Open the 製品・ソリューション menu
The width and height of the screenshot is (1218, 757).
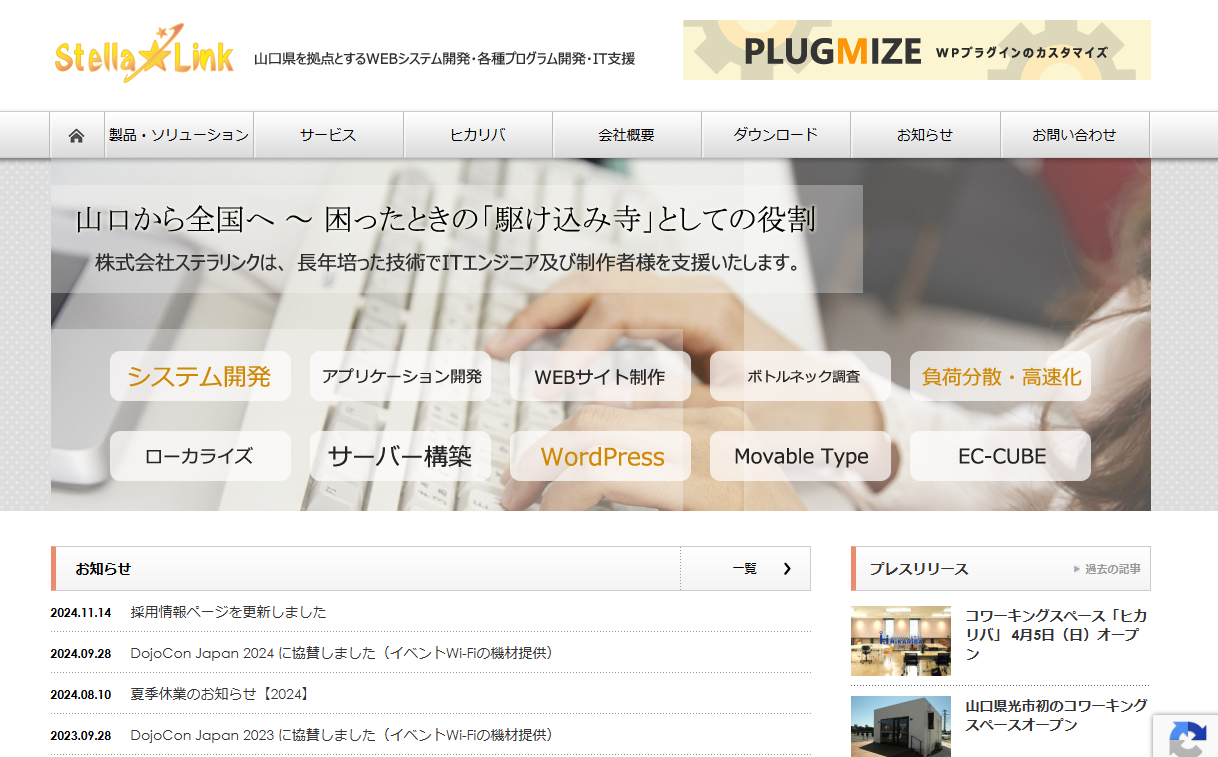(x=179, y=135)
